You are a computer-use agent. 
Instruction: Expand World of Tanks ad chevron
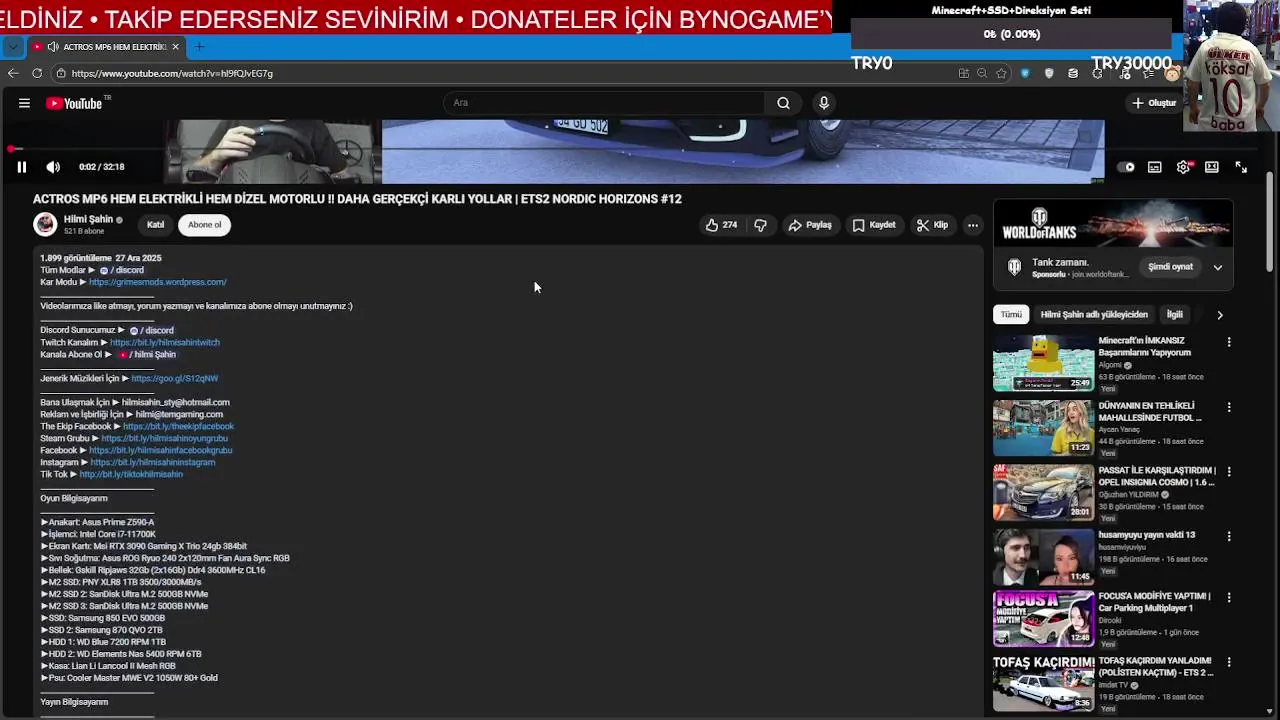point(1218,267)
